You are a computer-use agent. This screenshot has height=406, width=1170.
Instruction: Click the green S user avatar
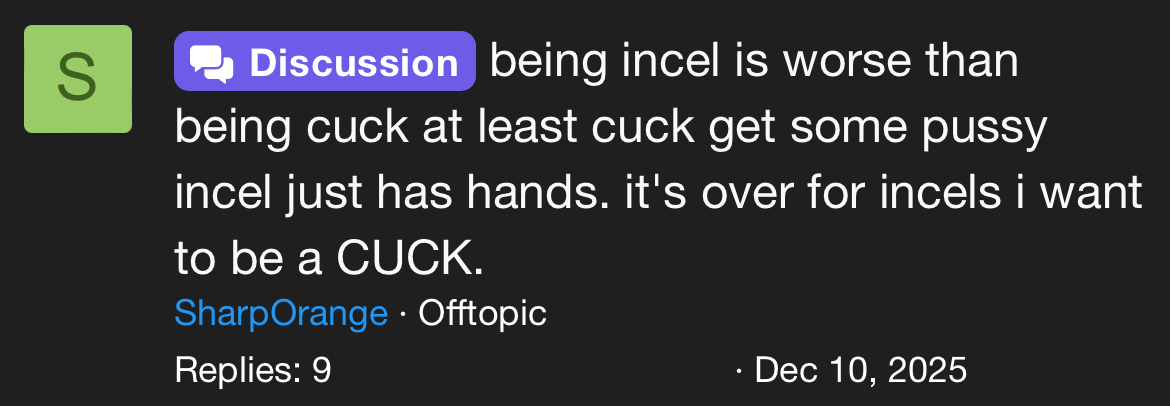[x=78, y=79]
